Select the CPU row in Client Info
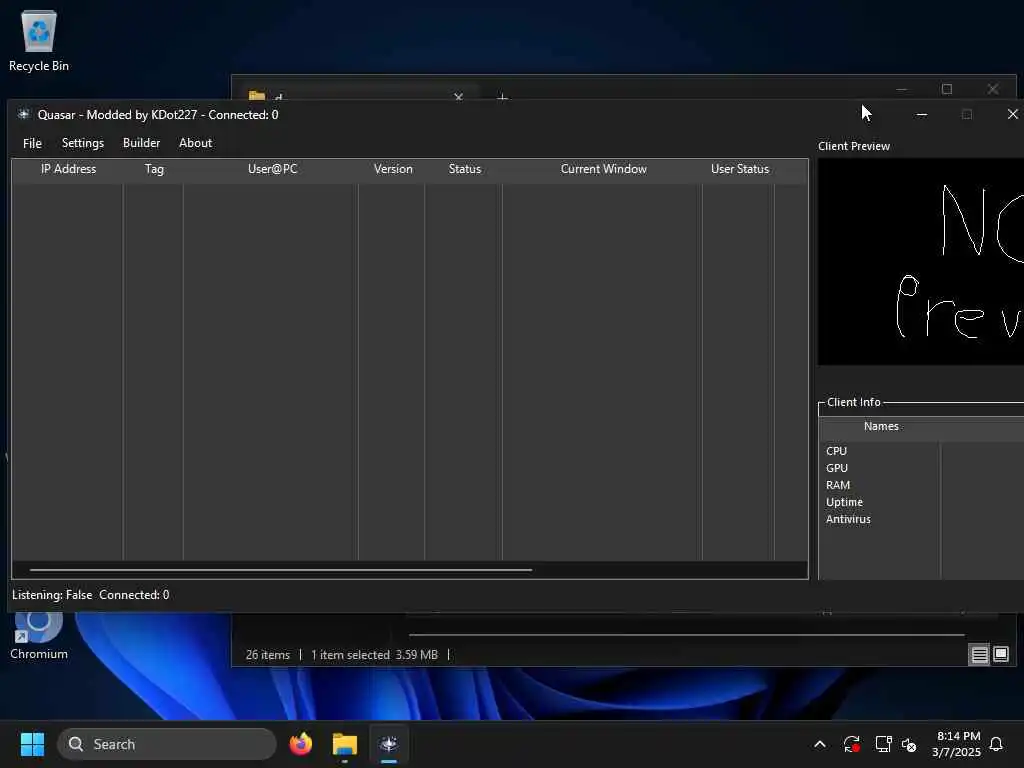 [x=837, y=451]
